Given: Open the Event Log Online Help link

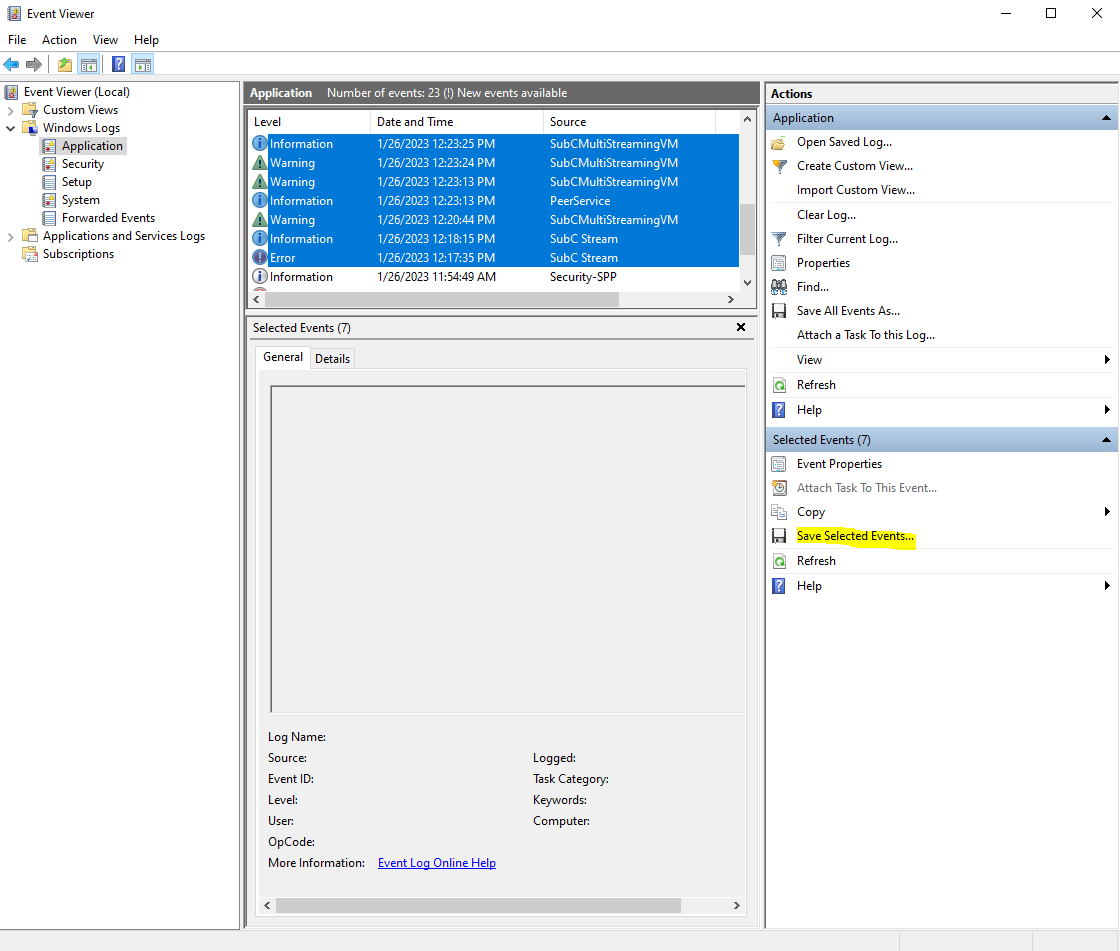Looking at the screenshot, I should pyautogui.click(x=436, y=863).
